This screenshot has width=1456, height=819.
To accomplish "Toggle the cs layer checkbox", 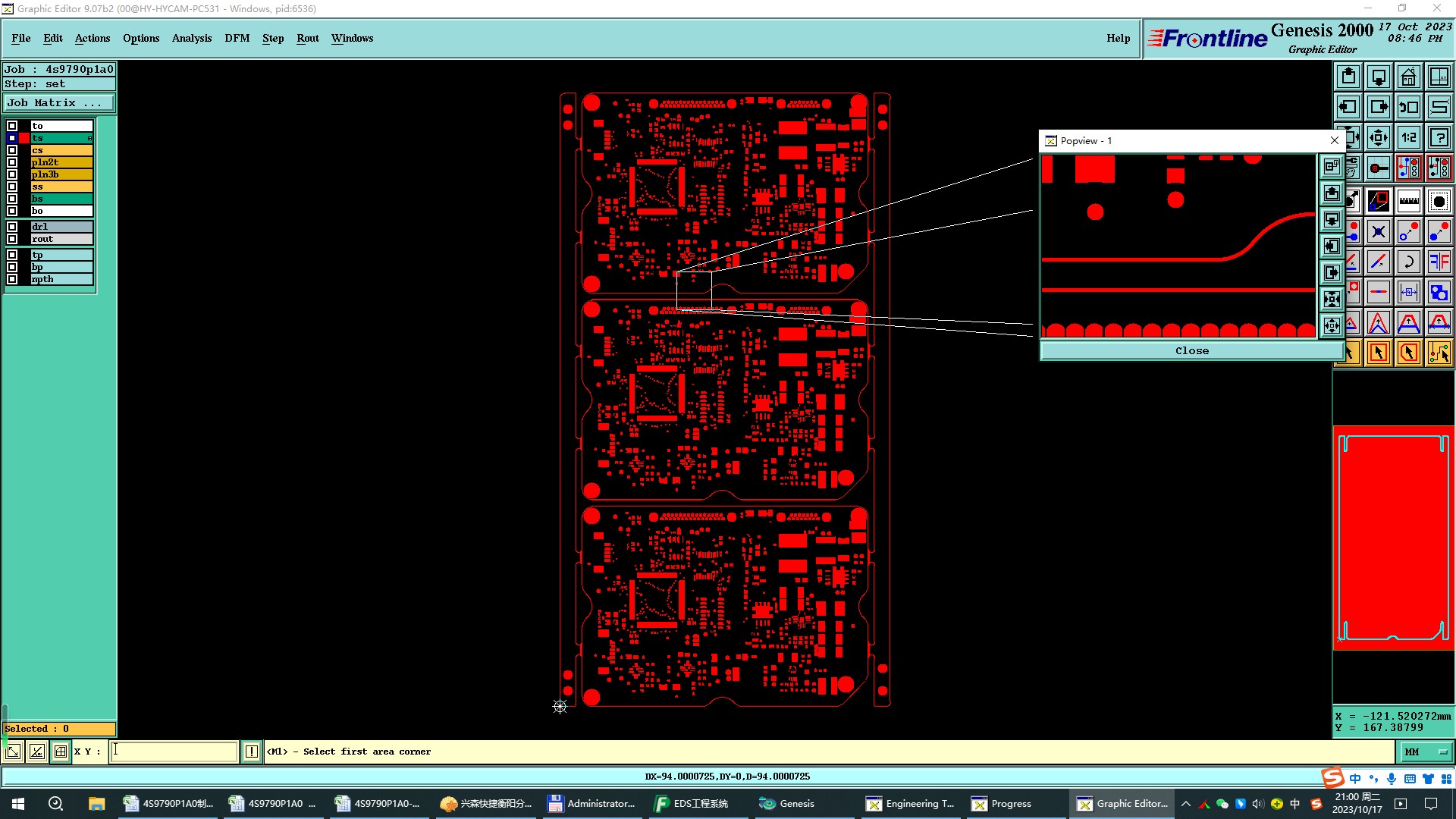I will pos(12,150).
